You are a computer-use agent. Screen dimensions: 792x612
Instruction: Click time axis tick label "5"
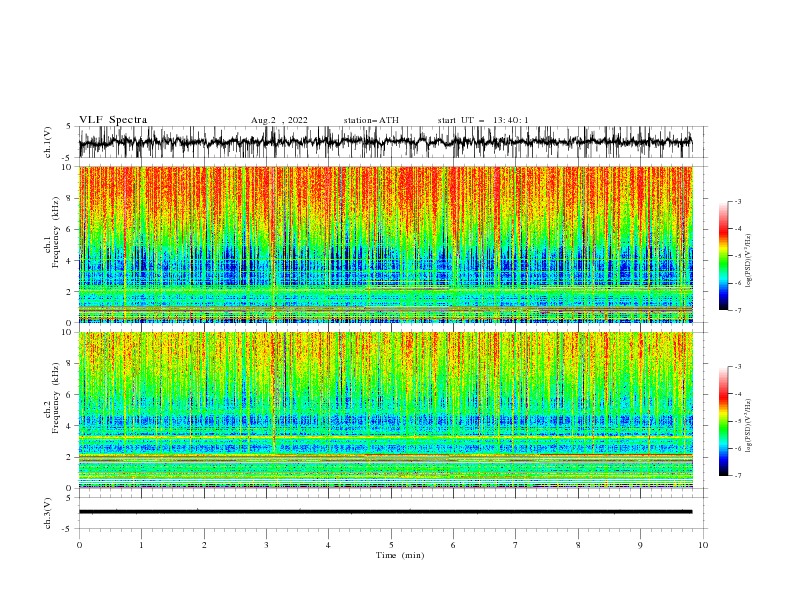coord(391,545)
